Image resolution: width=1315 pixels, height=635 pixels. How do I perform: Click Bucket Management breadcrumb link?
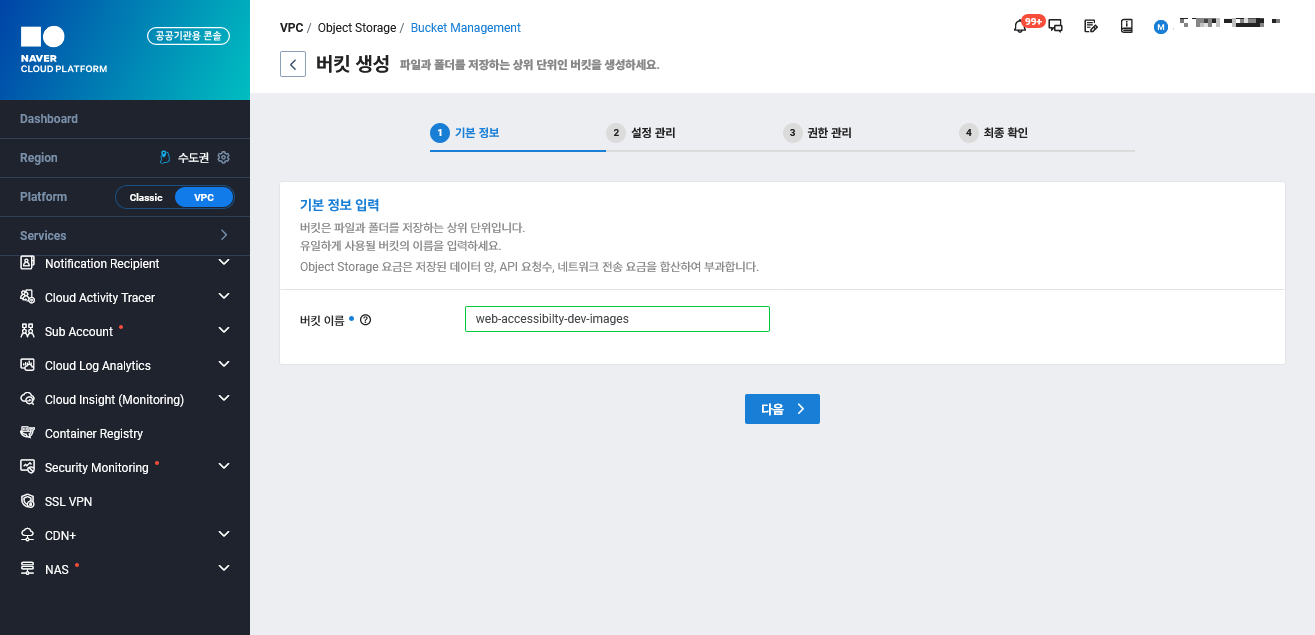pyautogui.click(x=466, y=28)
